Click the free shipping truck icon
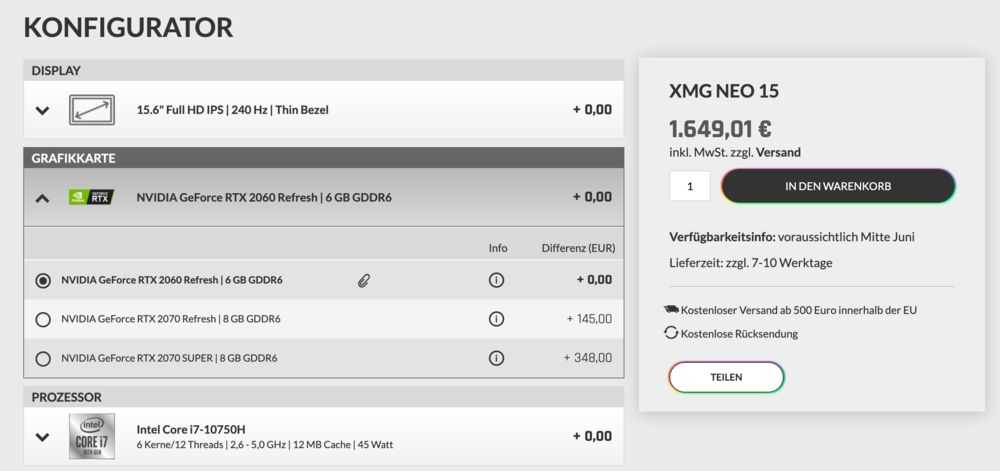Image resolution: width=1000 pixels, height=471 pixels. [671, 310]
